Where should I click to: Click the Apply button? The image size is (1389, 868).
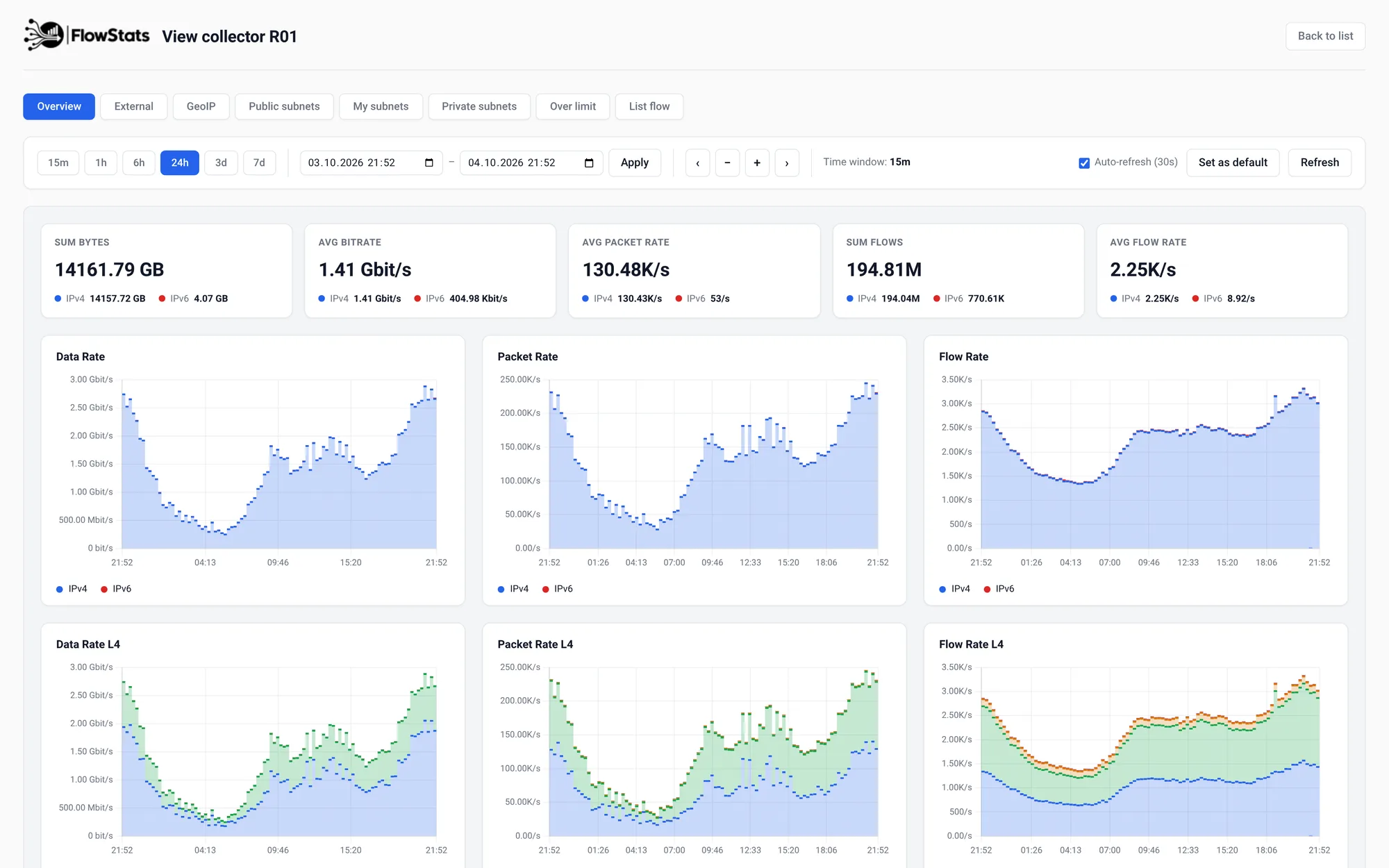tap(635, 162)
